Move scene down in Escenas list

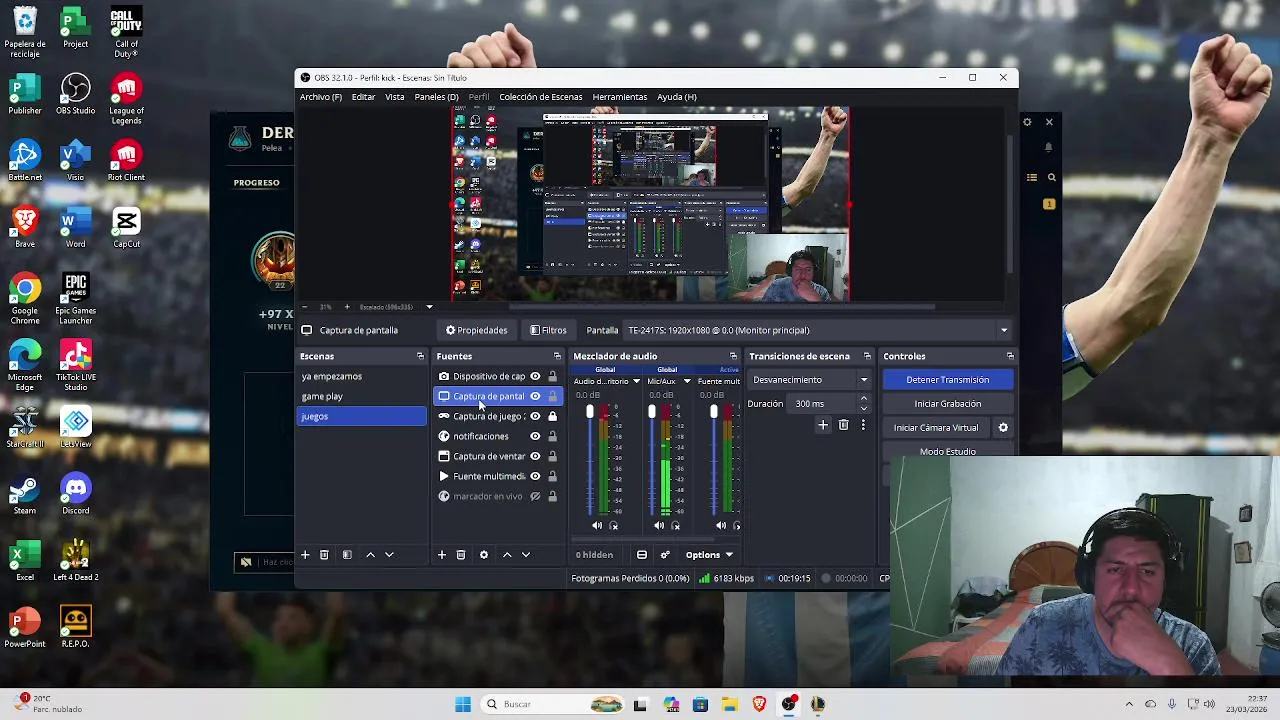389,555
